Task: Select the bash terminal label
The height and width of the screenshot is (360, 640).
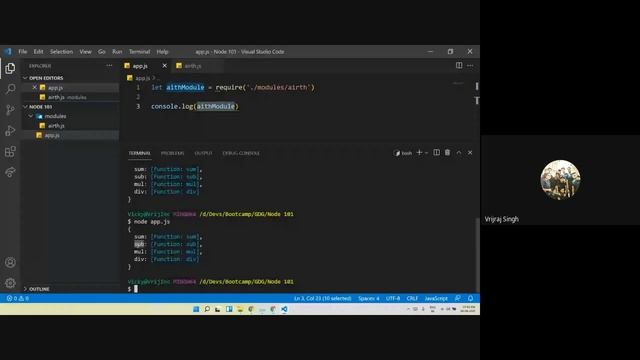Action: (x=403, y=153)
